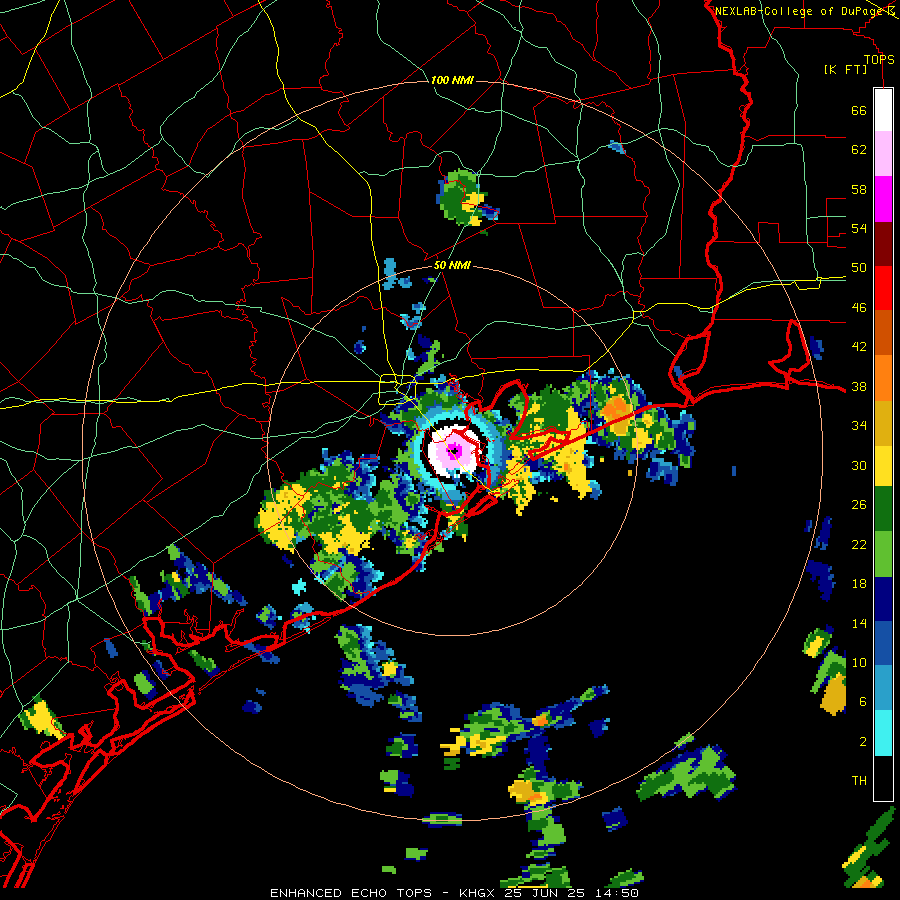Click the legend value 46
Image resolution: width=900 pixels, height=900 pixels.
859,308
